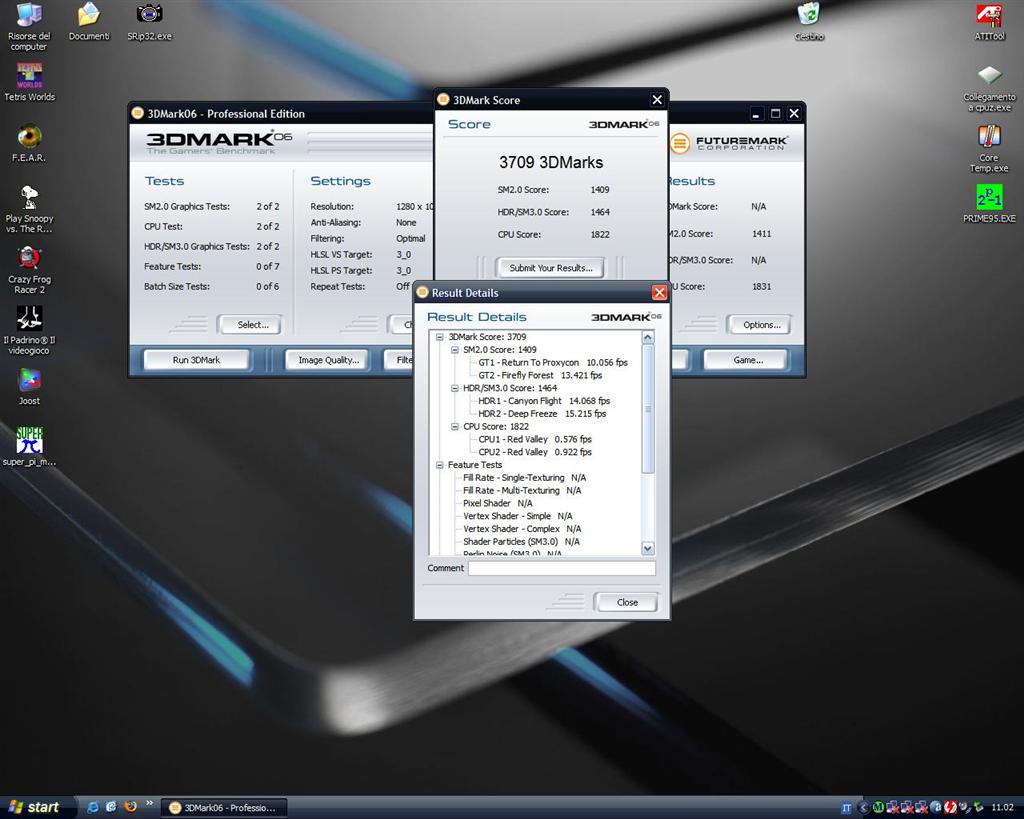Launch SRip32.exe from the desktop
The image size is (1024, 819).
pos(150,22)
